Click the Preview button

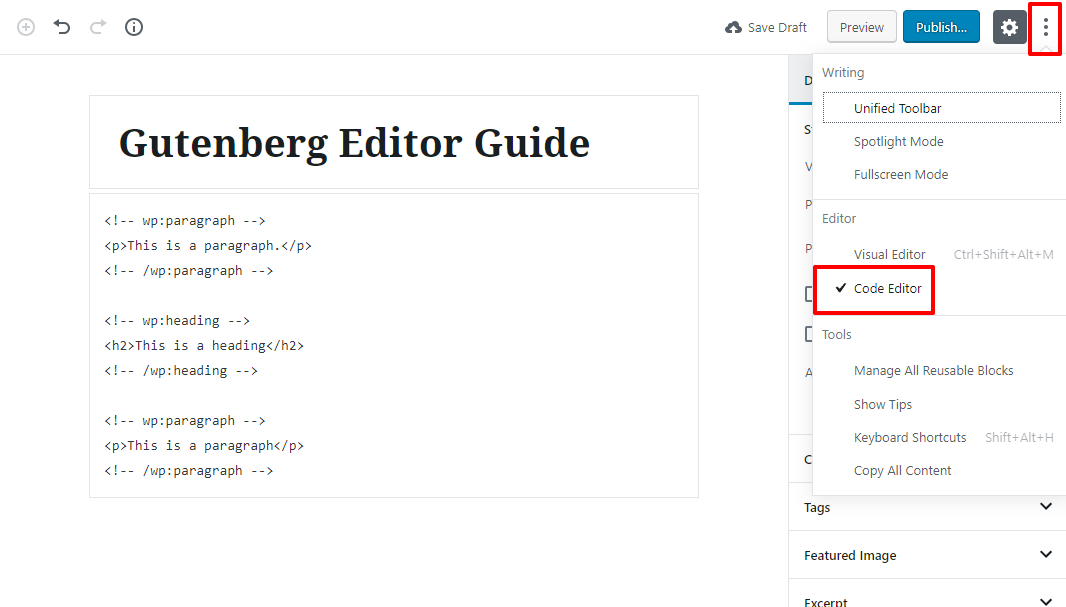(861, 27)
